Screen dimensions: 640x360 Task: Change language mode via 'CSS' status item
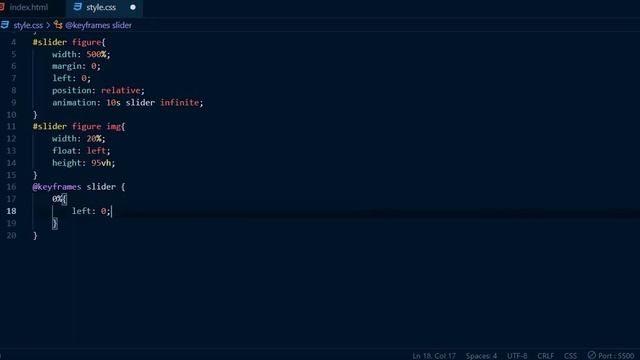point(570,356)
